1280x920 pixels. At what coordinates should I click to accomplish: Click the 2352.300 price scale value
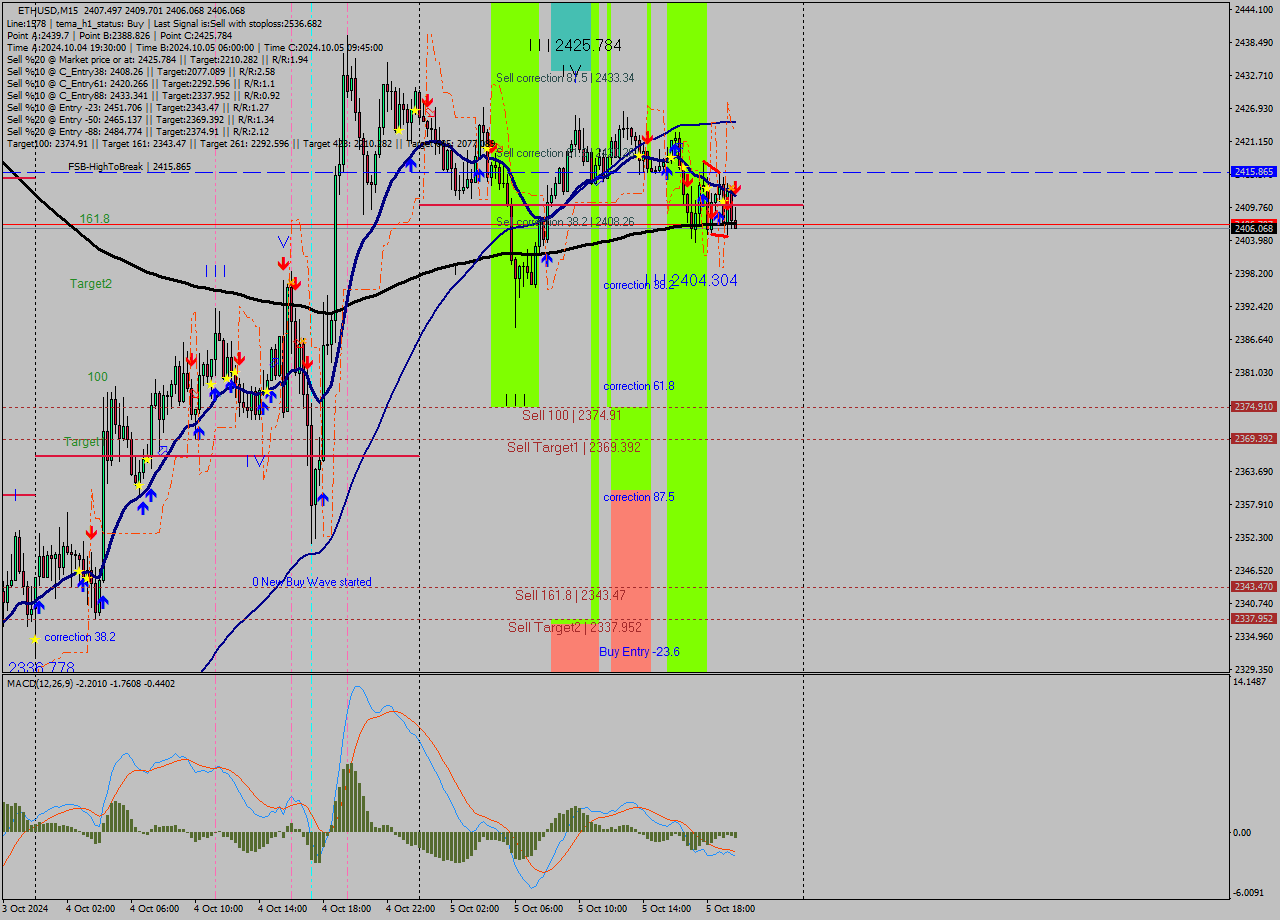[x=1253, y=537]
